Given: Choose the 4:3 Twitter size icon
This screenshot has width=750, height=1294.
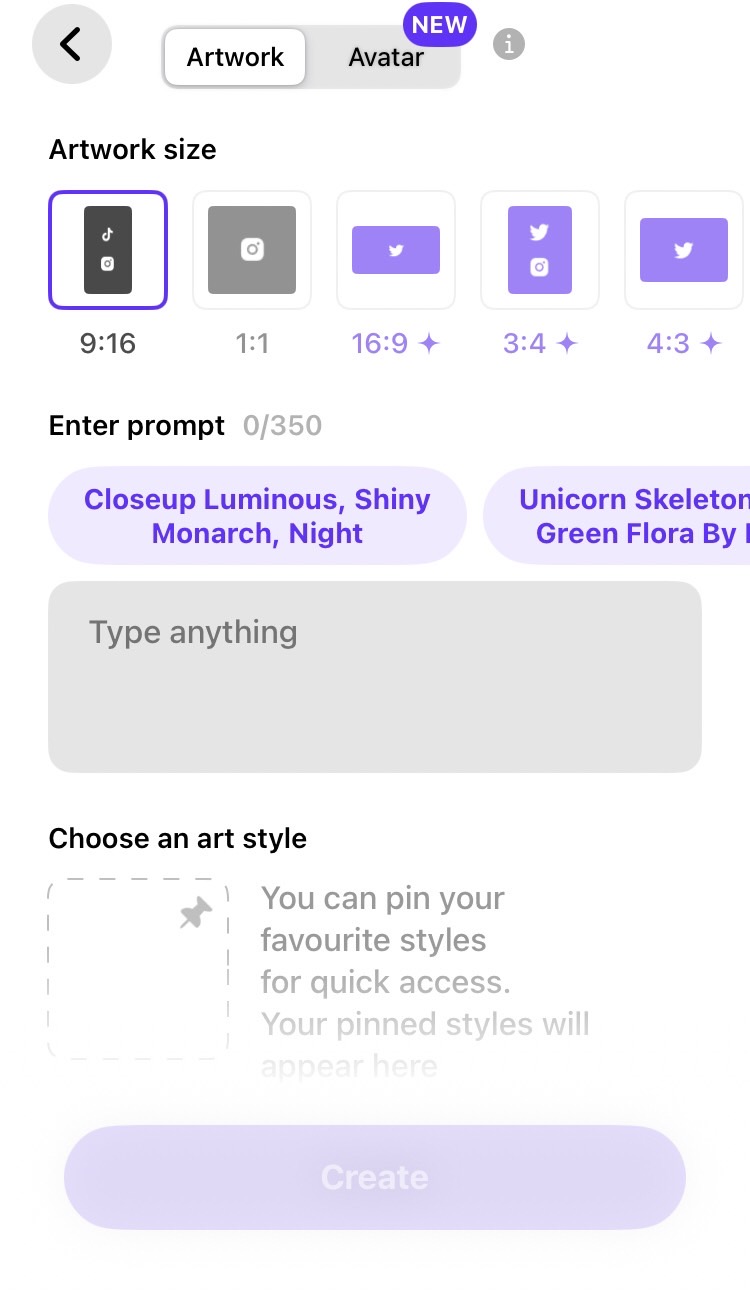Looking at the screenshot, I should [x=684, y=250].
